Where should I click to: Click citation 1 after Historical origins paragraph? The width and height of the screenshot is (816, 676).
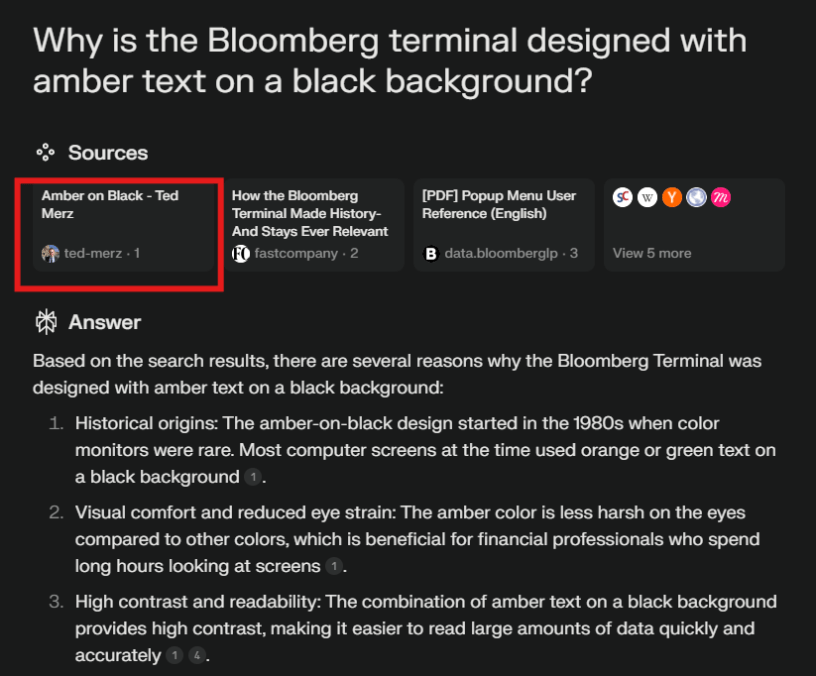coord(255,477)
